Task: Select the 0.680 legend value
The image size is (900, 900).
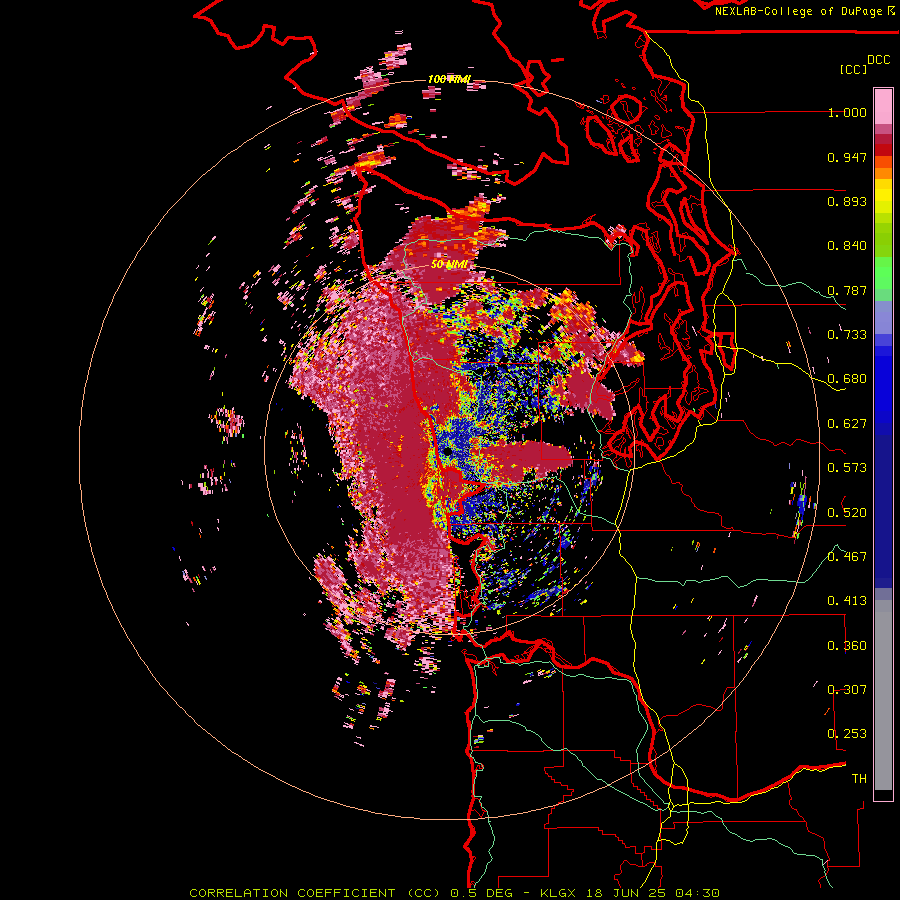Action: point(847,379)
